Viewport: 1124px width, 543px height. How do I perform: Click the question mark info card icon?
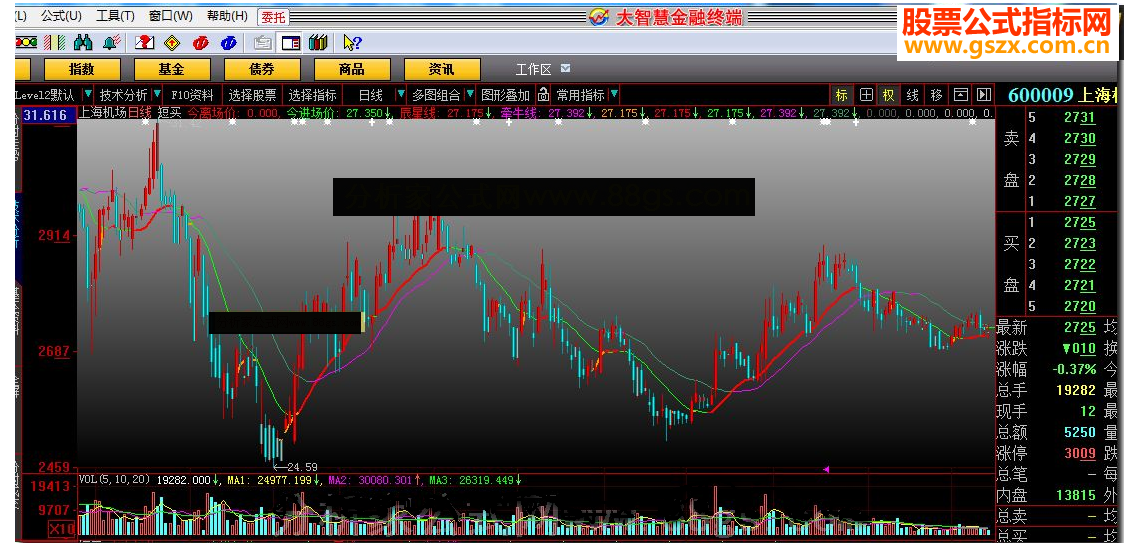(x=144, y=43)
